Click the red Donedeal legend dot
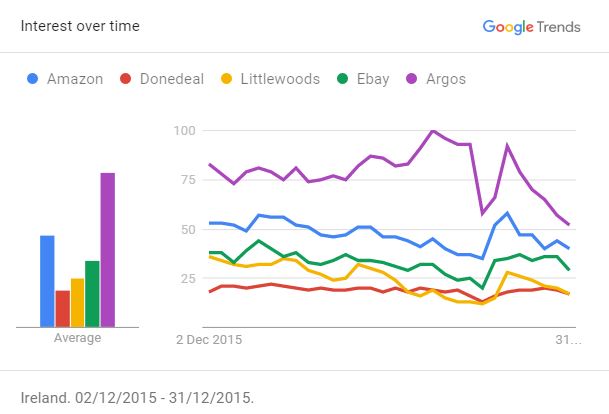This screenshot has width=609, height=414. point(126,79)
